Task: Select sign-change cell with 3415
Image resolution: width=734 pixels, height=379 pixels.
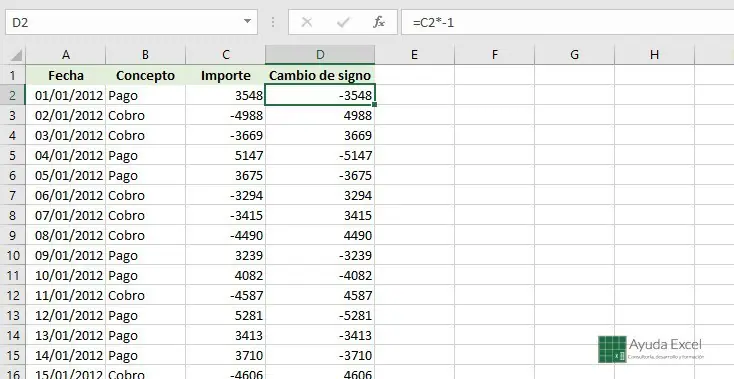Action: [320, 215]
